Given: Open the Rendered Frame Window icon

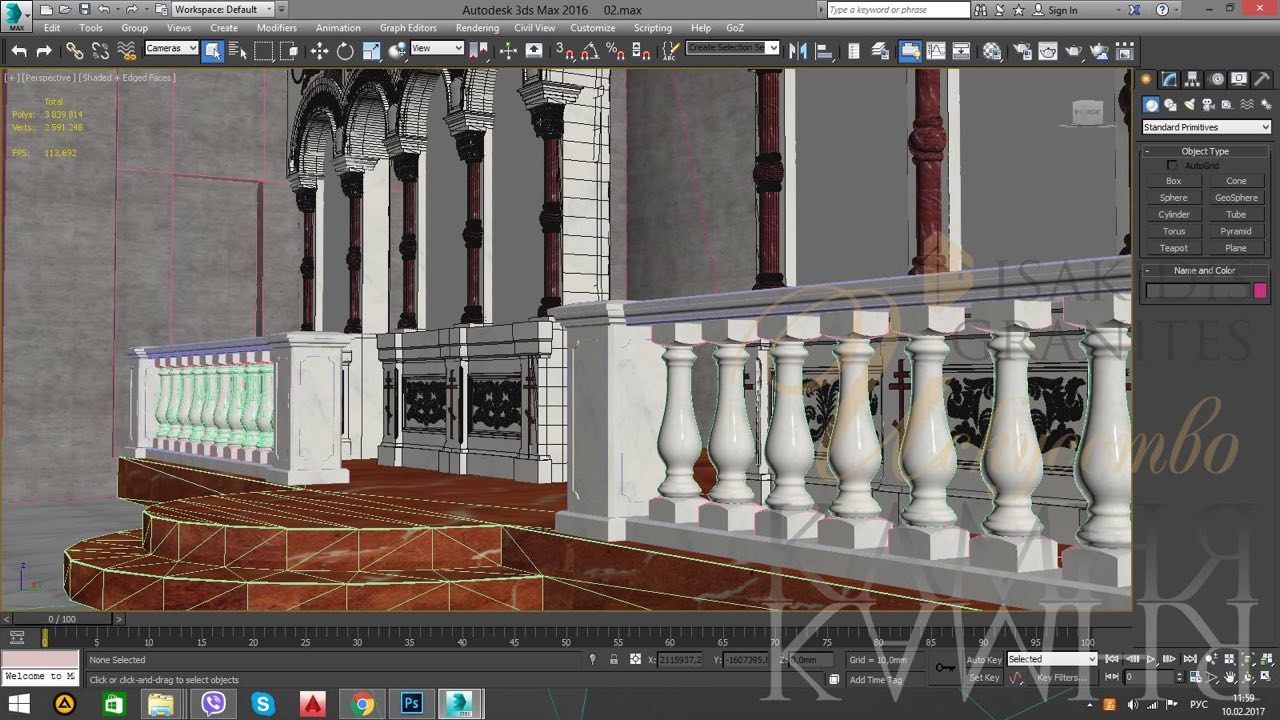Looking at the screenshot, I should click(1047, 51).
